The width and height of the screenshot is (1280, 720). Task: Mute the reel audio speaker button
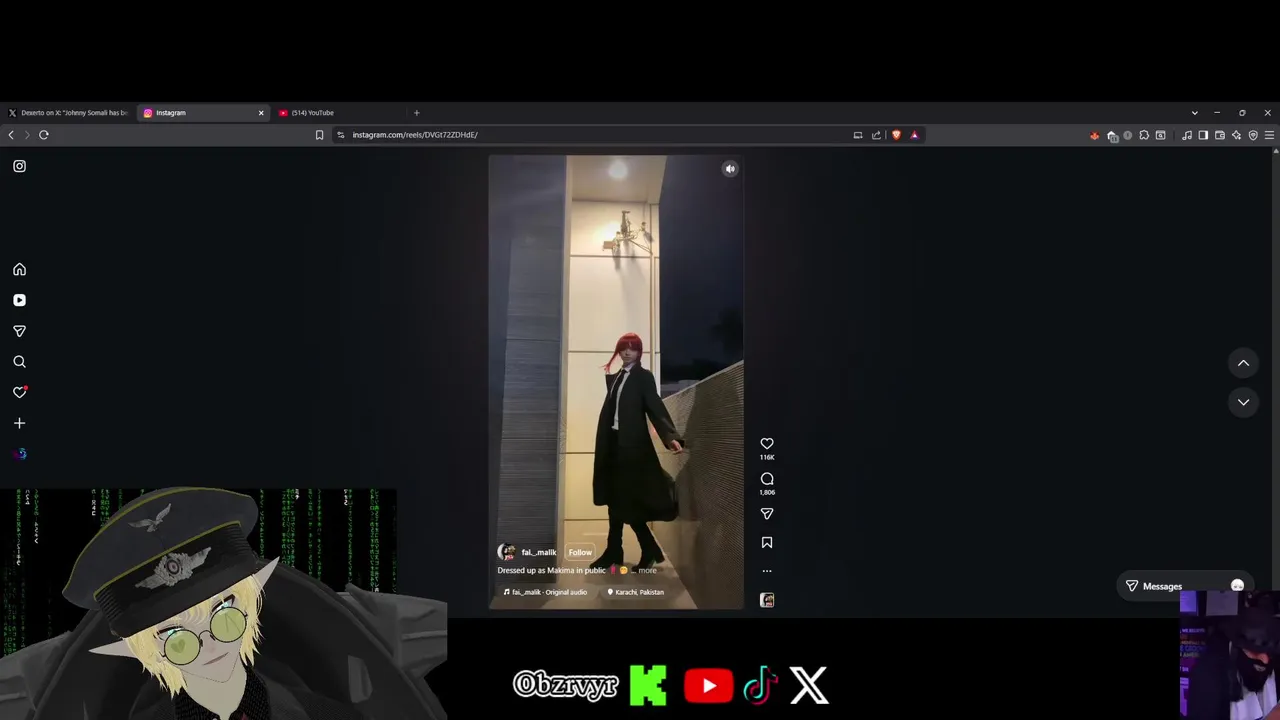(x=730, y=169)
